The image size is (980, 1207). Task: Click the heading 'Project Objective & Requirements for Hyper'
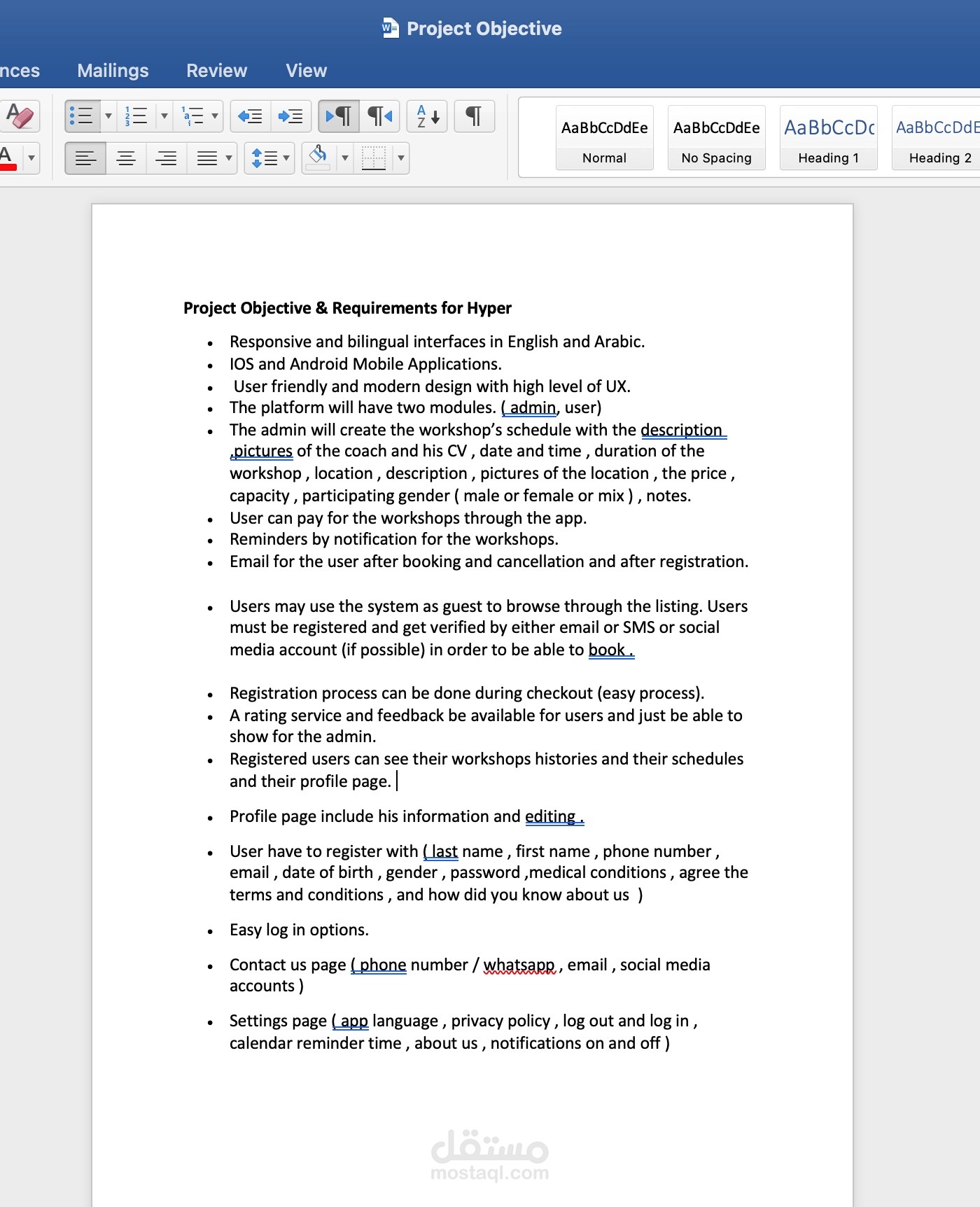pyautogui.click(x=347, y=308)
